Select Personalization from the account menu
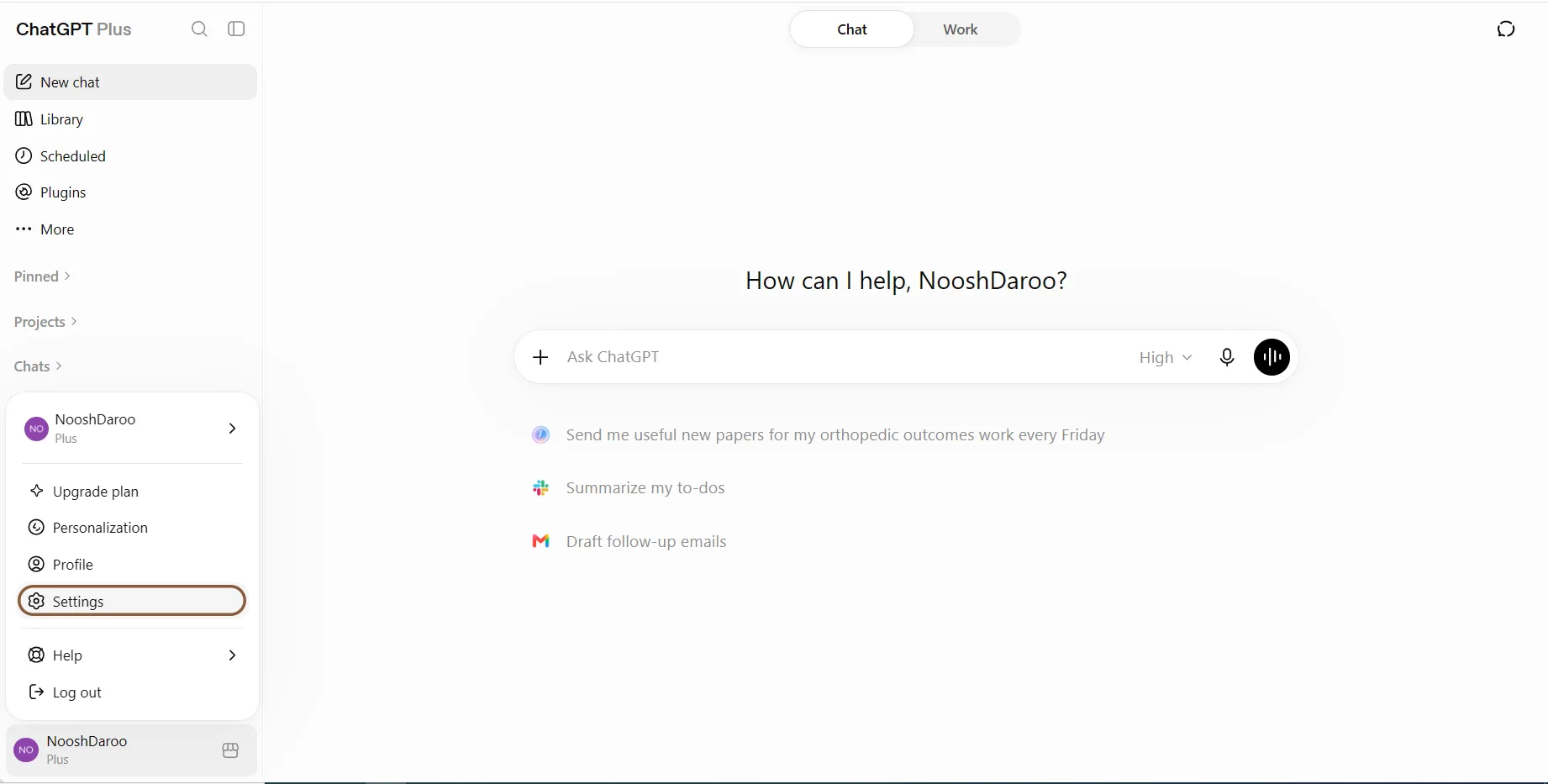Viewport: 1548px width, 784px height. pos(132,528)
